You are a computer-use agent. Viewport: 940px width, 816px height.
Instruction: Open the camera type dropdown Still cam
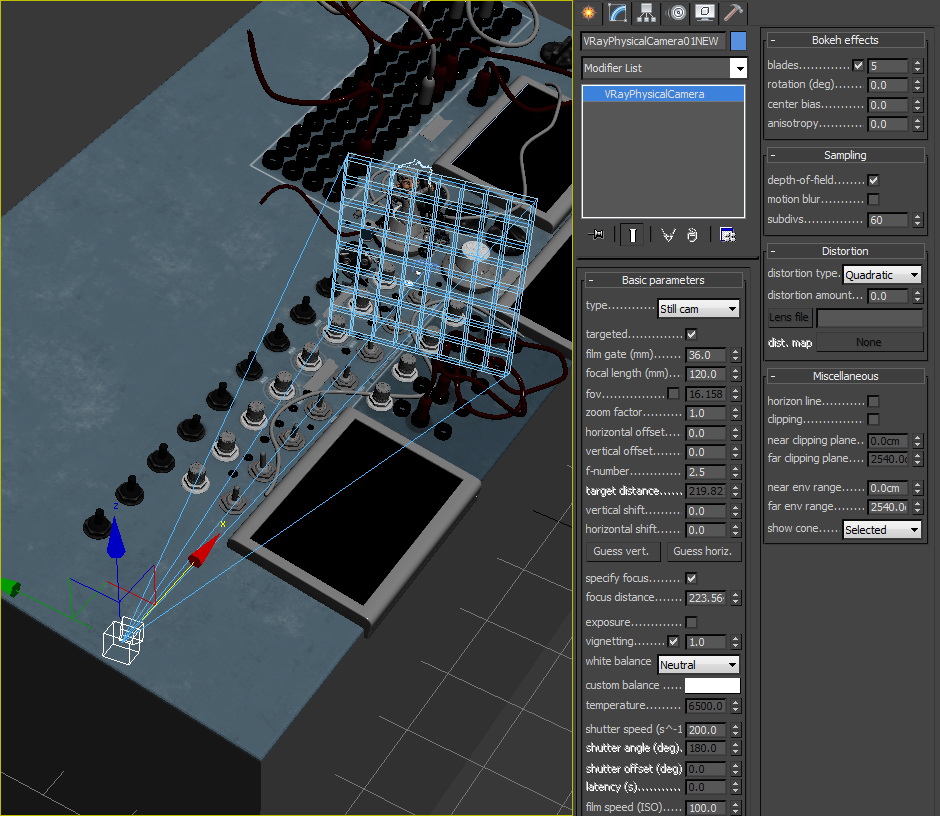click(x=698, y=309)
